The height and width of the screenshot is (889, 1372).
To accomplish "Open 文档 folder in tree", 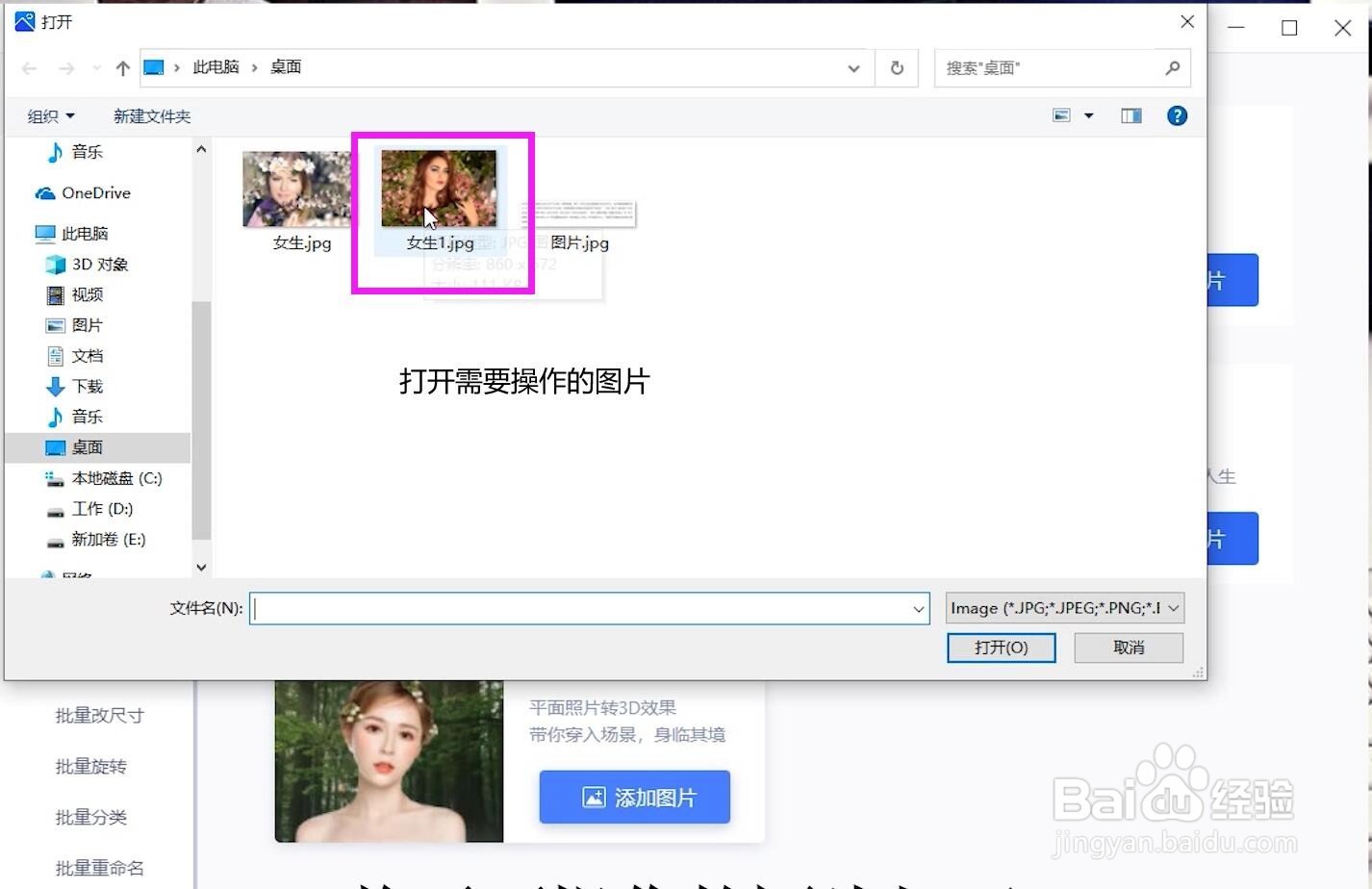I will [74, 356].
